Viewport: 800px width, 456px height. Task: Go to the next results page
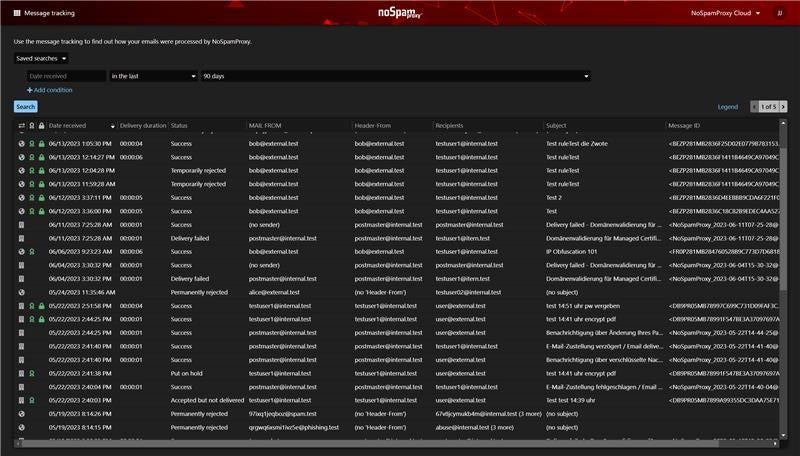(783, 107)
